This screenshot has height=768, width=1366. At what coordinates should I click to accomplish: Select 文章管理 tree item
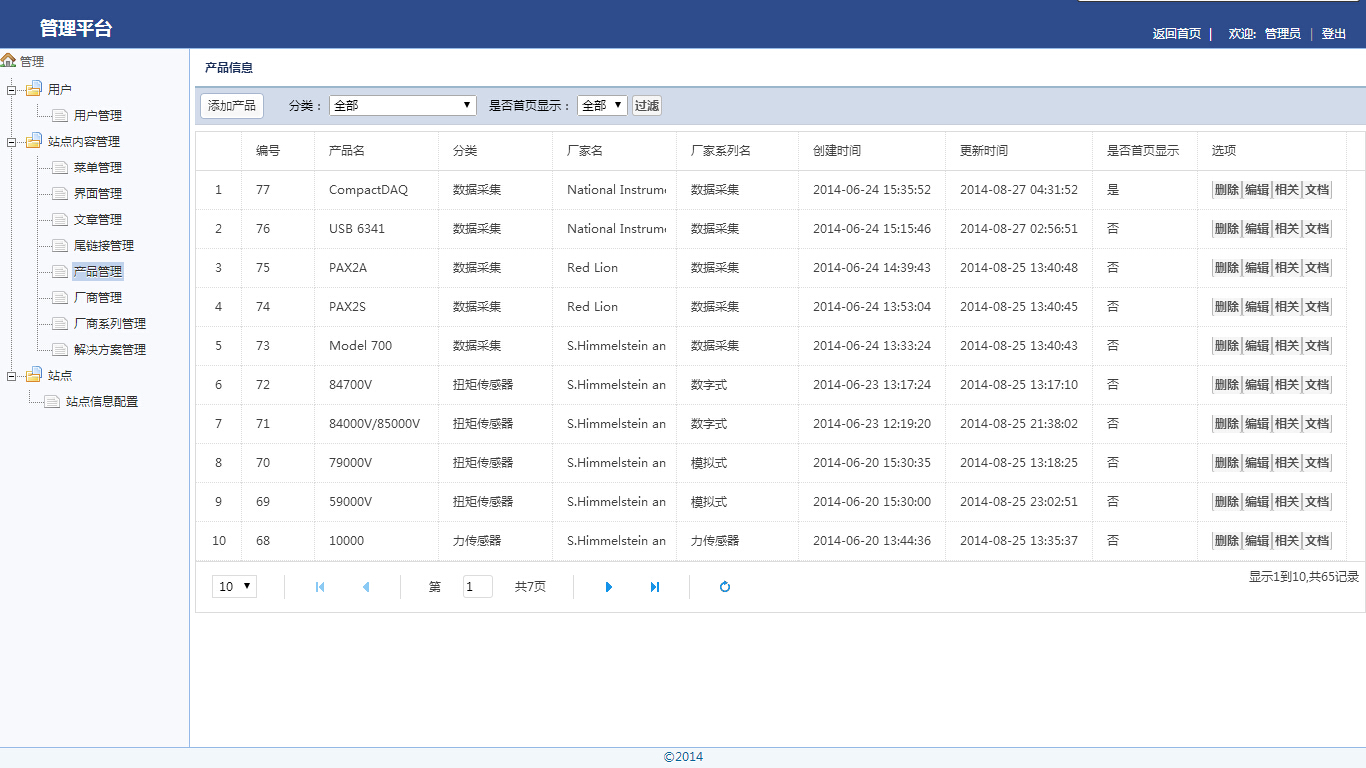[98, 220]
